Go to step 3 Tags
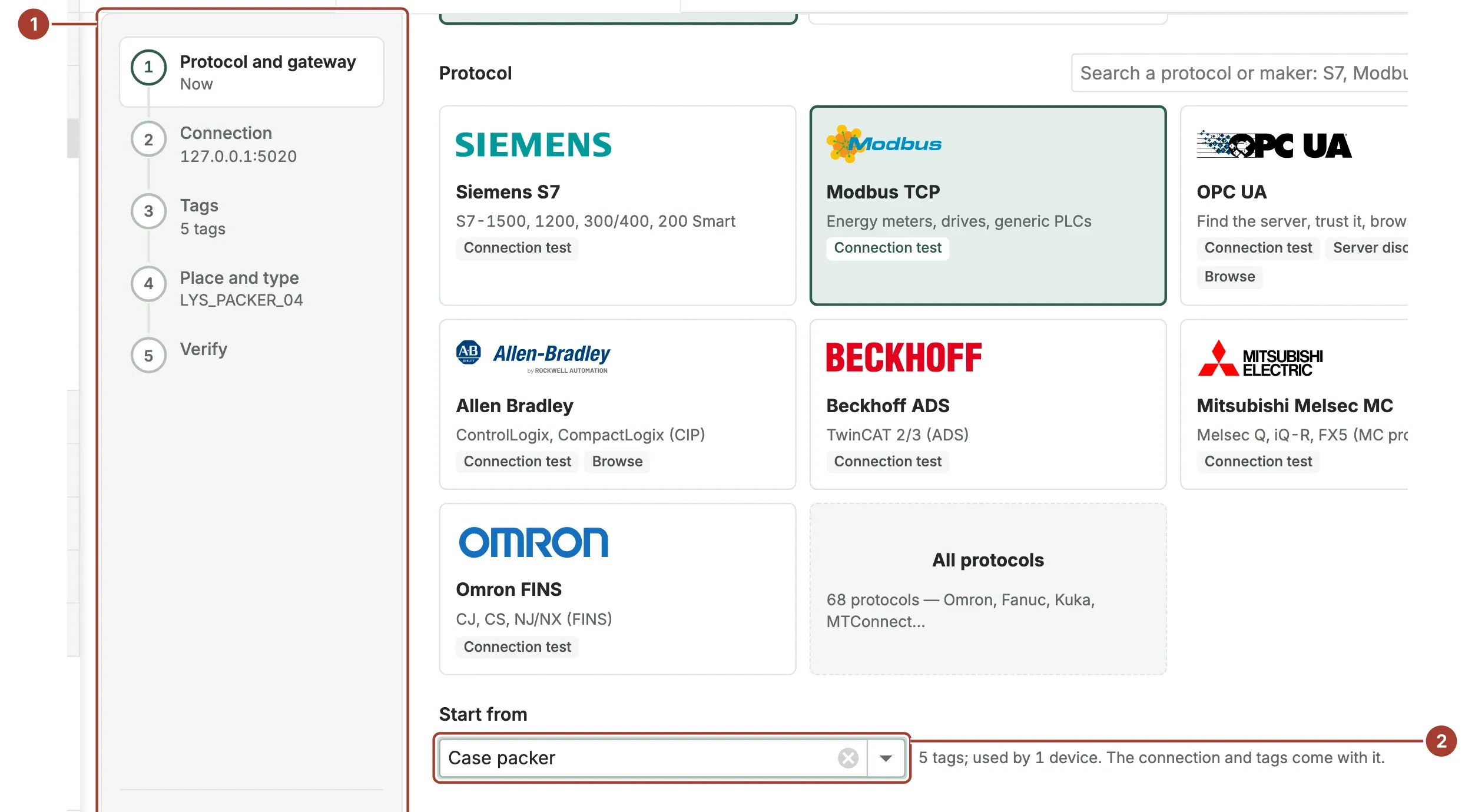Image resolution: width=1475 pixels, height=812 pixels. pyautogui.click(x=251, y=216)
